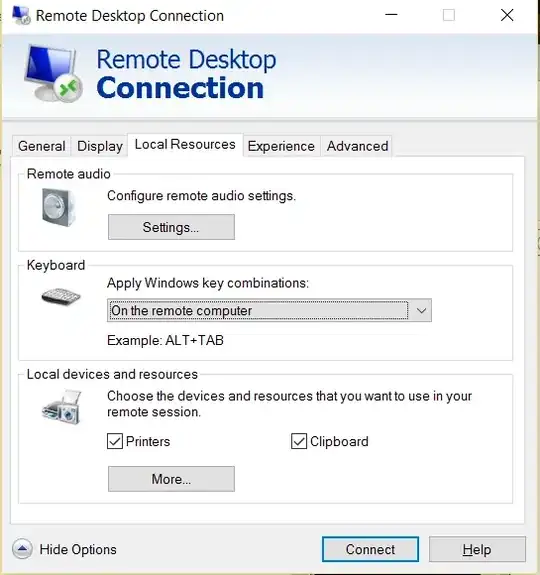Minimize the Remote Desktop Connection window
540x575 pixels.
pyautogui.click(x=391, y=15)
